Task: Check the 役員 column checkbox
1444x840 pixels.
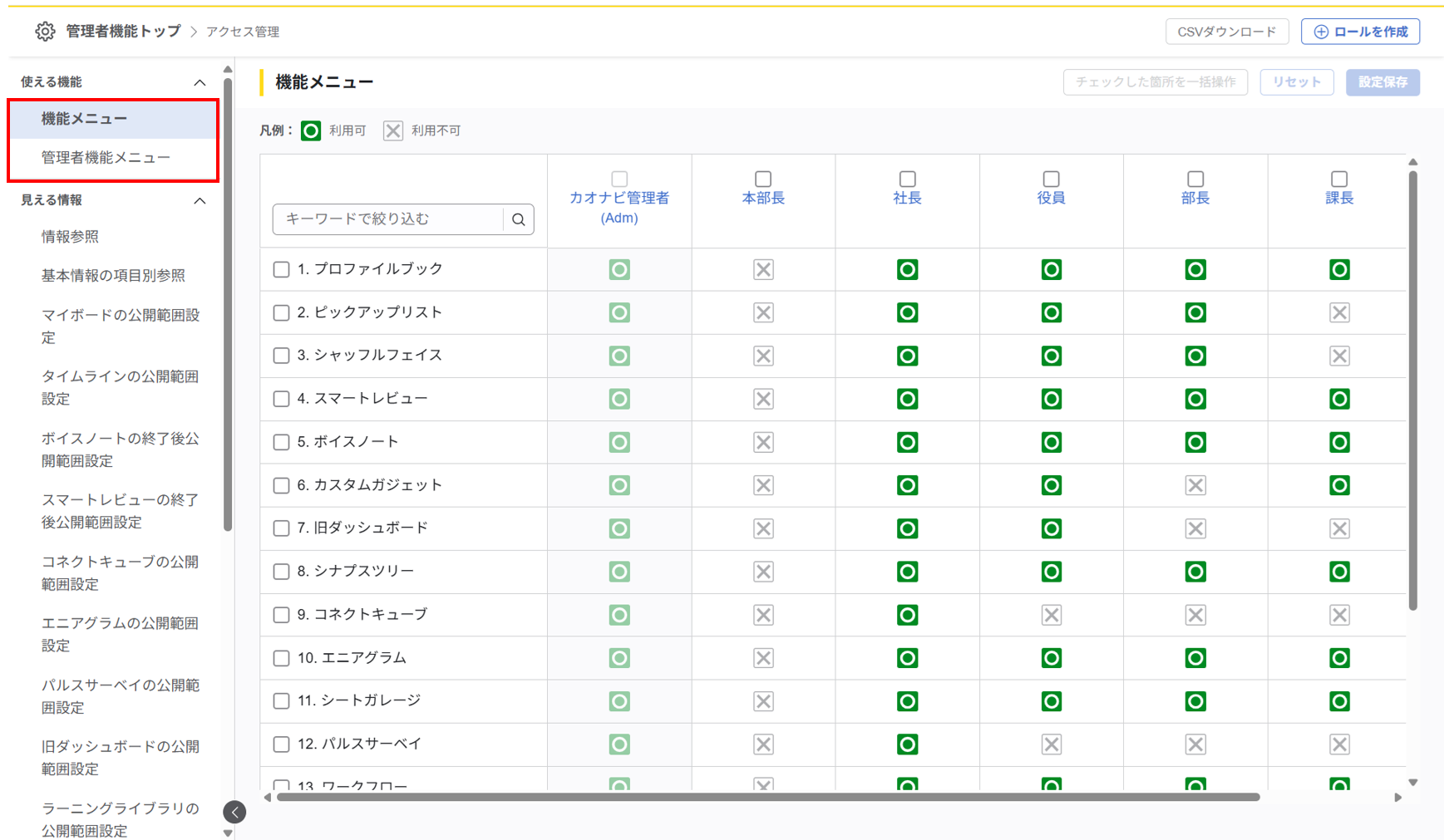Action: [x=1052, y=179]
